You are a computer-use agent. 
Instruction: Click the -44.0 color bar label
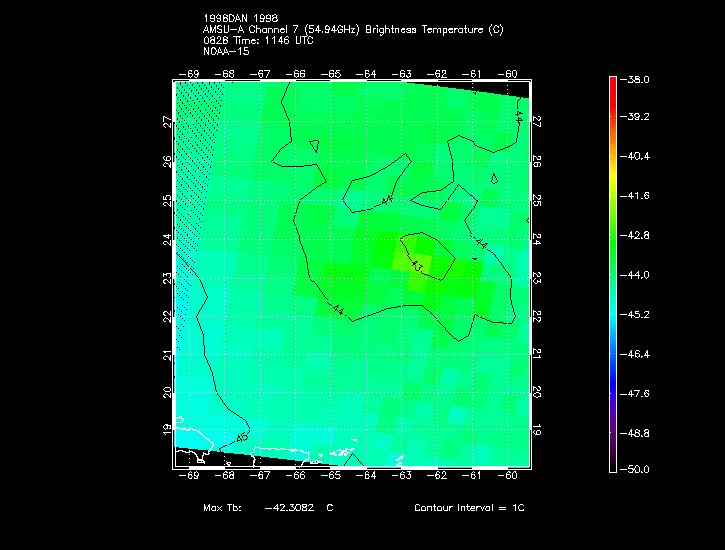[x=636, y=274]
